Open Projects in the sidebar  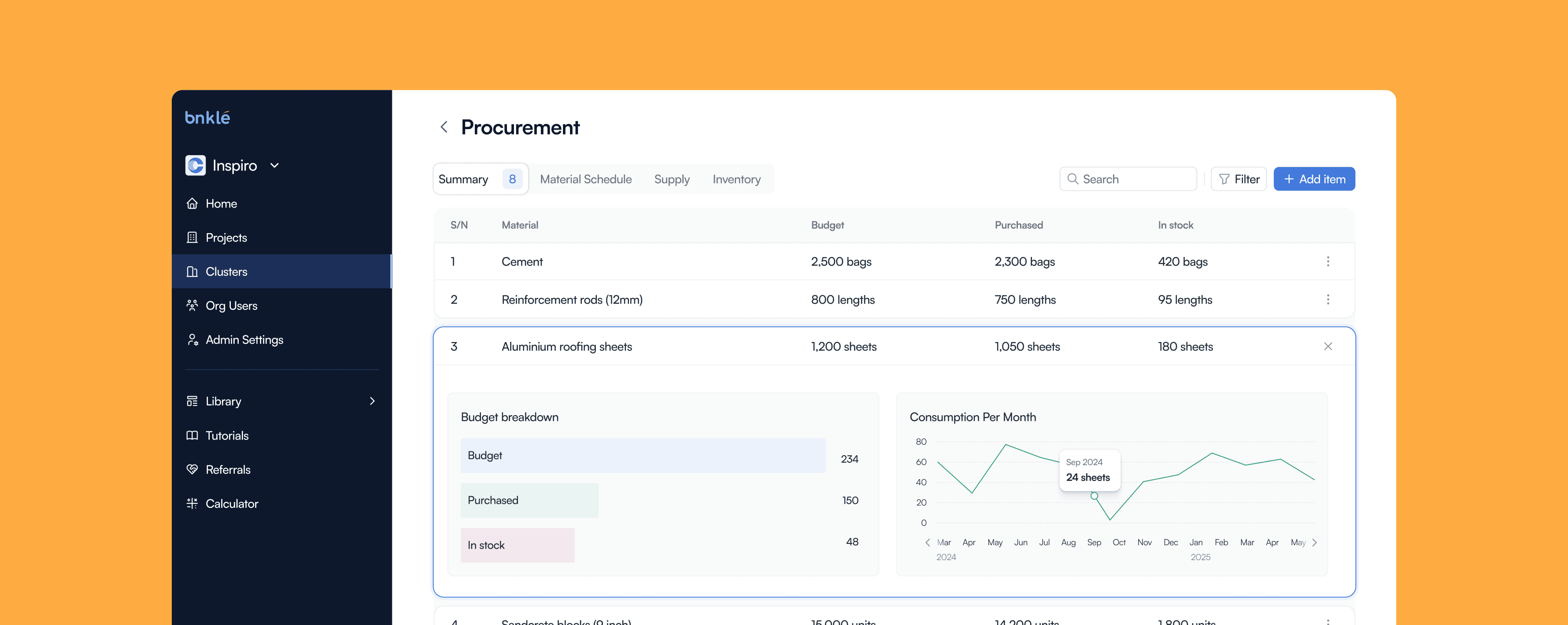pos(282,238)
